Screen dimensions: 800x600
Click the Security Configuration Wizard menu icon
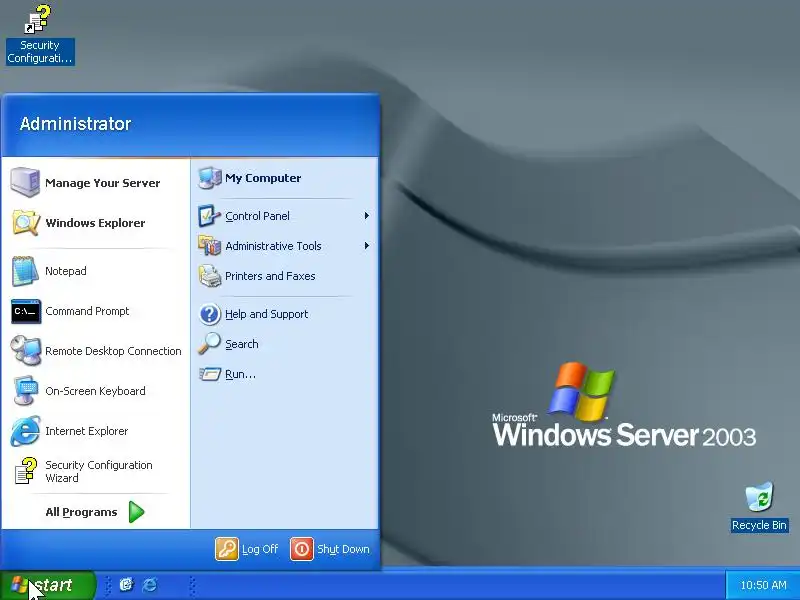pyautogui.click(x=26, y=471)
